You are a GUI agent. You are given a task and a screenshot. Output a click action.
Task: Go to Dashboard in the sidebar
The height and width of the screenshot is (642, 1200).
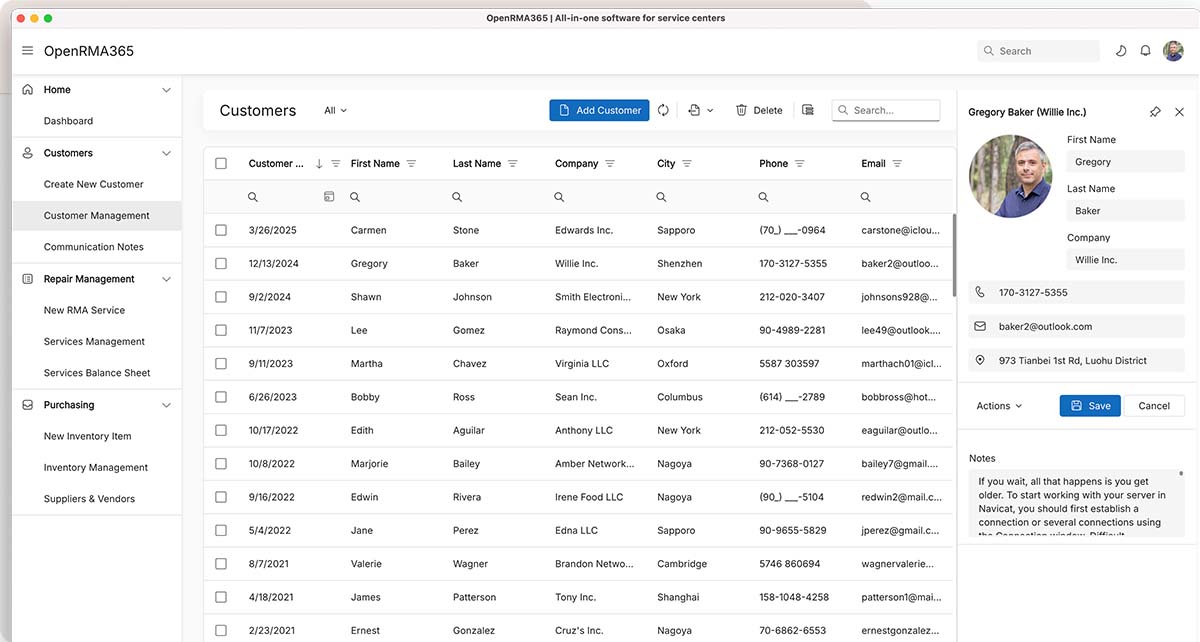68,120
